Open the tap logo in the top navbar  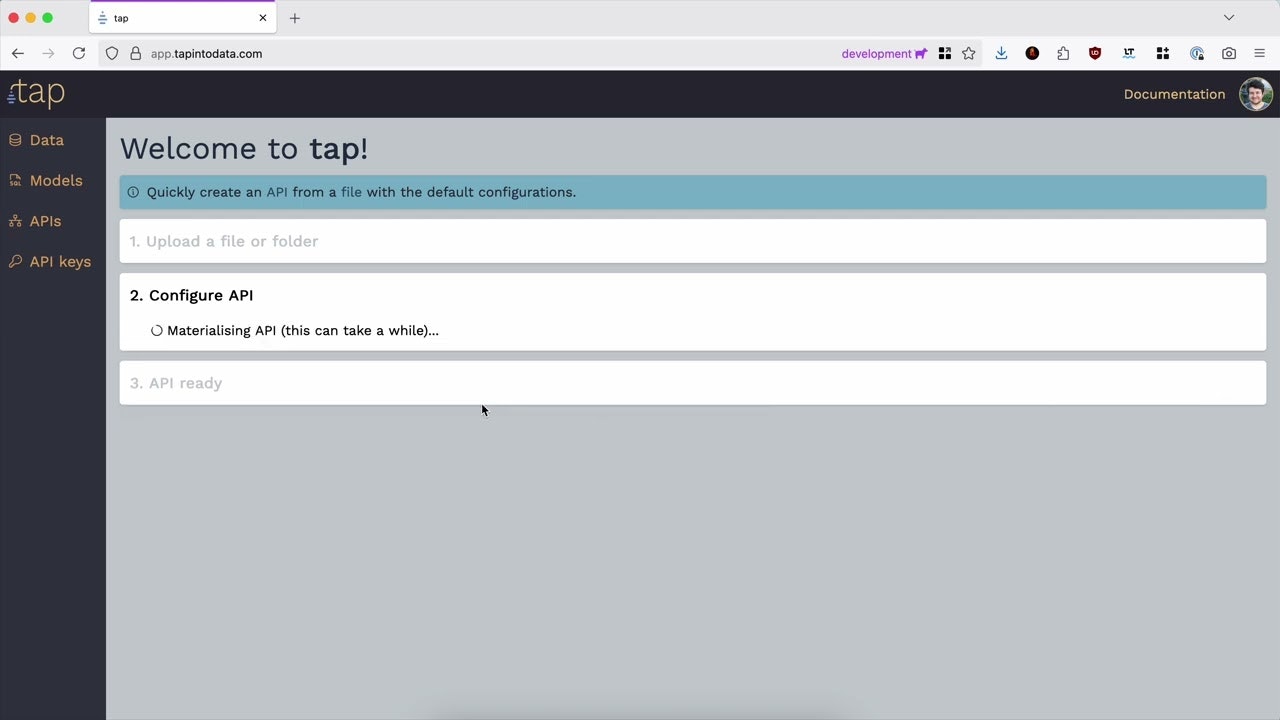35,93
